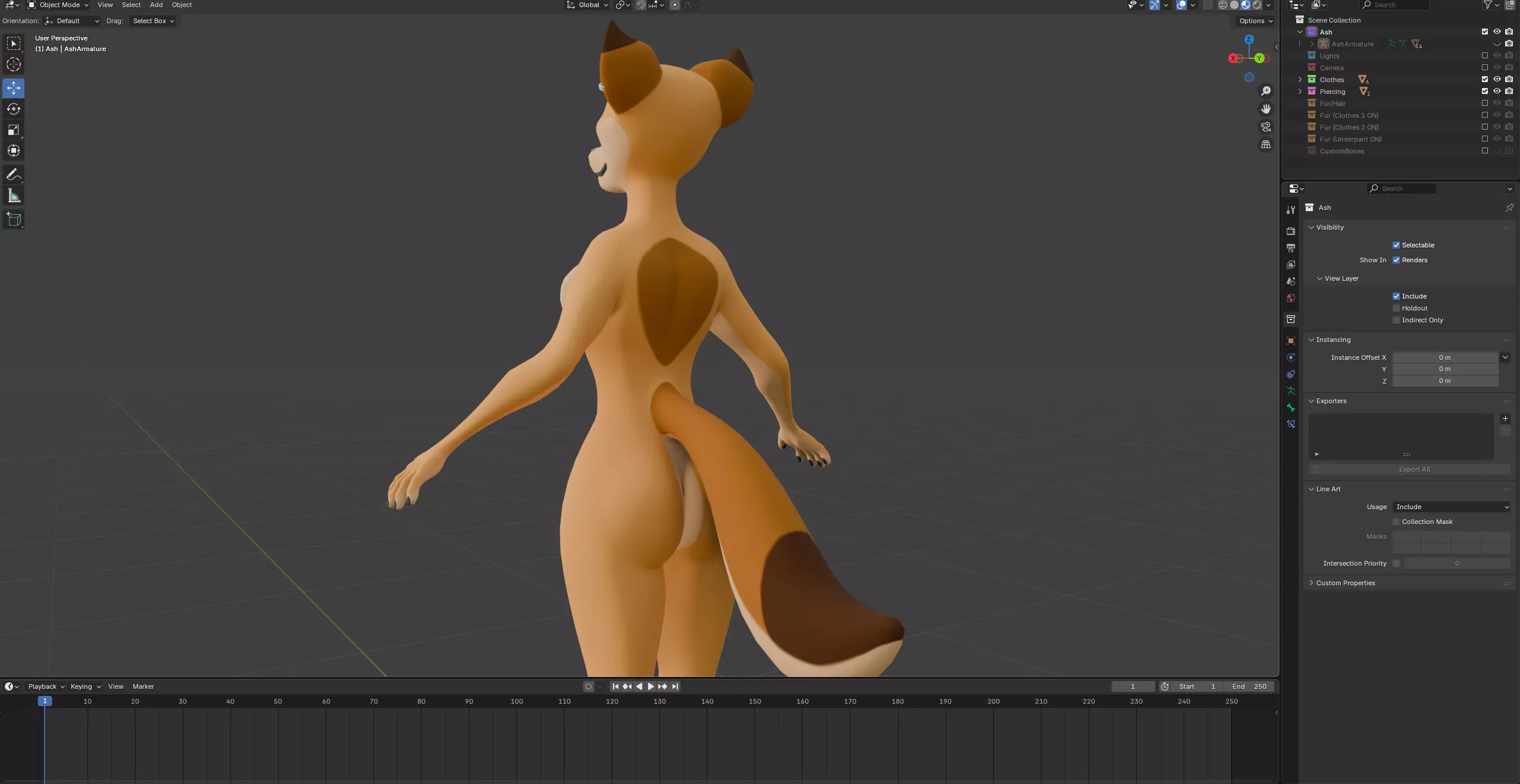Activate the Move tool
The width and height of the screenshot is (1520, 784).
(14, 88)
